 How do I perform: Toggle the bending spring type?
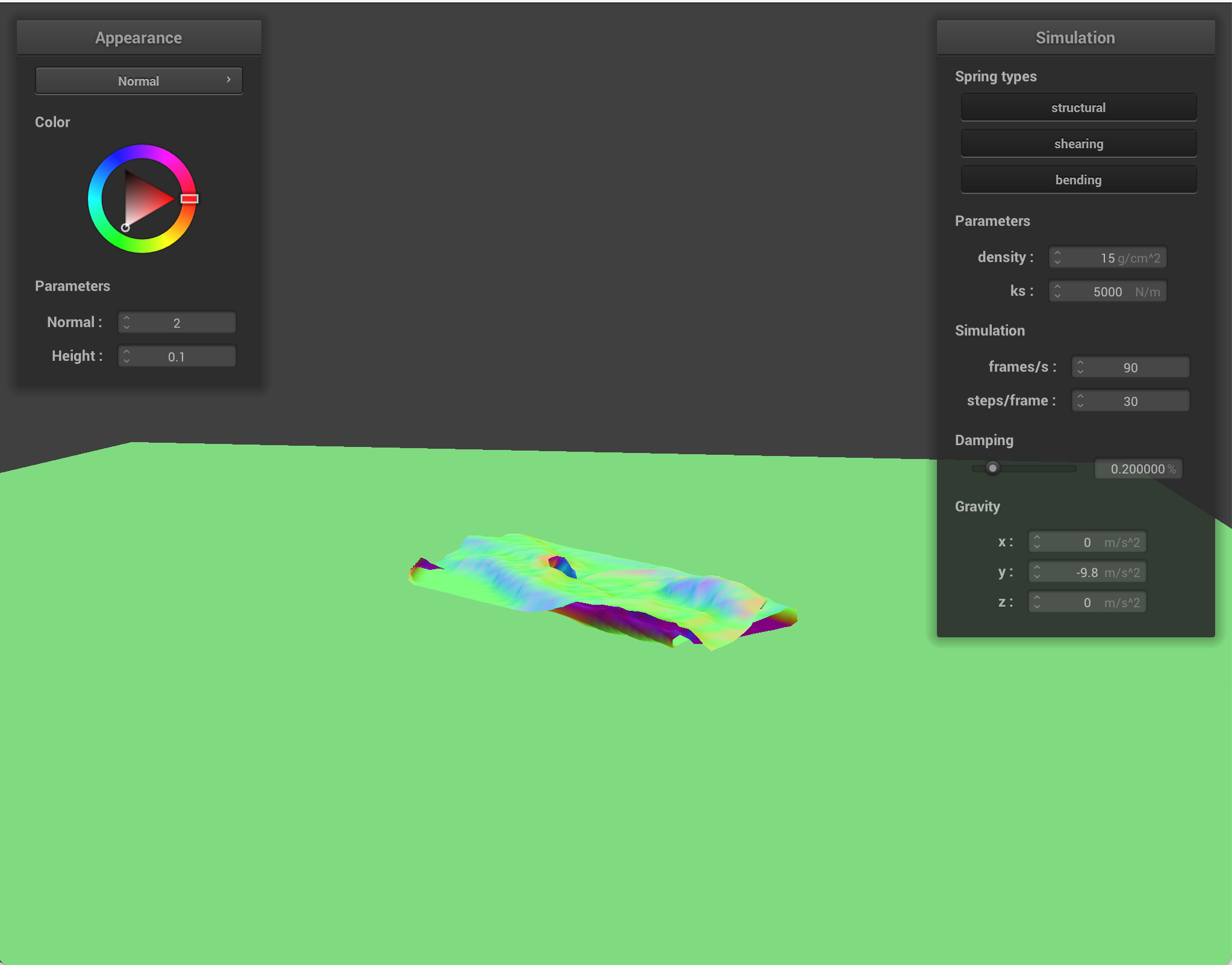point(1078,180)
